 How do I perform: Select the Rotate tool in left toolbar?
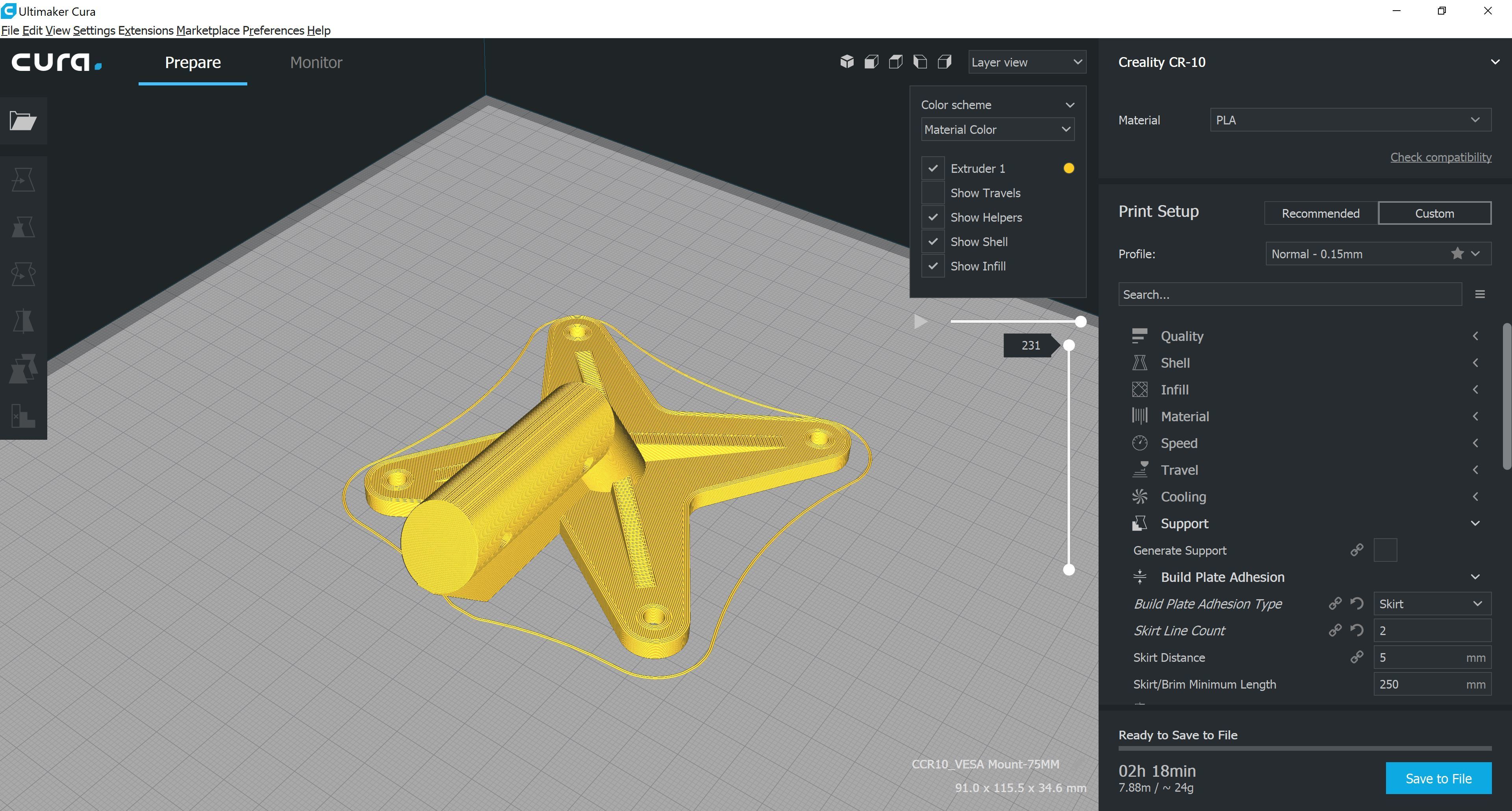[23, 274]
